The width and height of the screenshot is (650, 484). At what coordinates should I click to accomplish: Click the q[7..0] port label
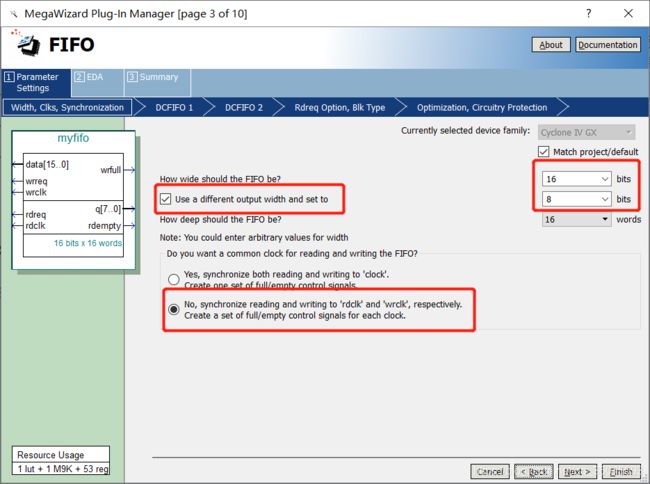pyautogui.click(x=108, y=209)
